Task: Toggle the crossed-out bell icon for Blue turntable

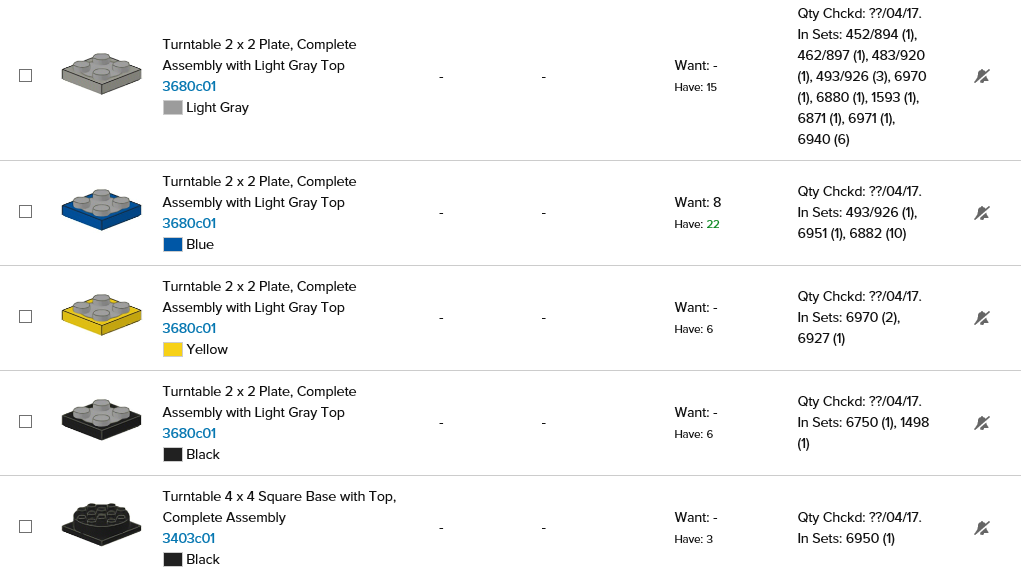Action: 982,213
